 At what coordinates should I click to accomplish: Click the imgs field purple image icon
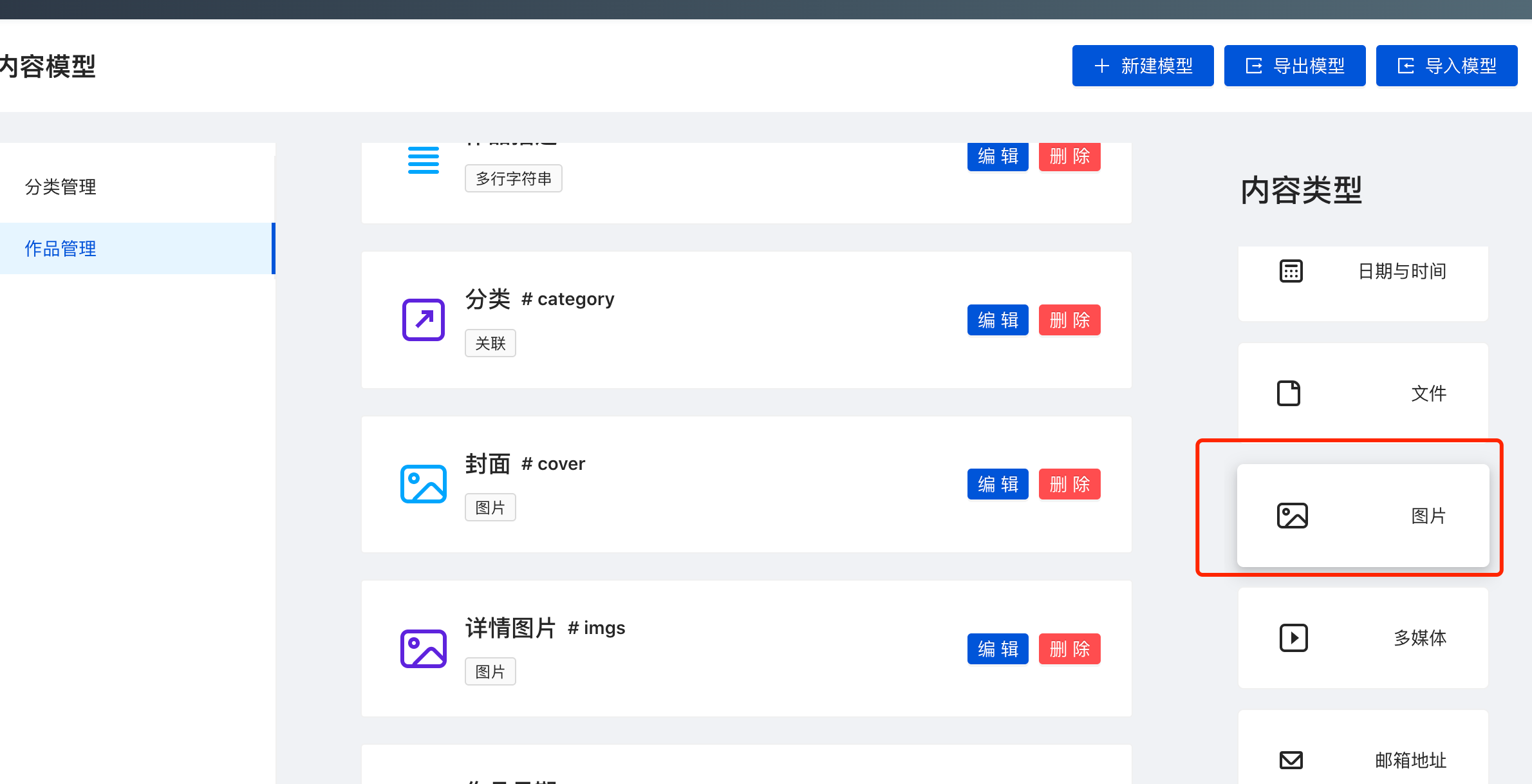pos(423,648)
